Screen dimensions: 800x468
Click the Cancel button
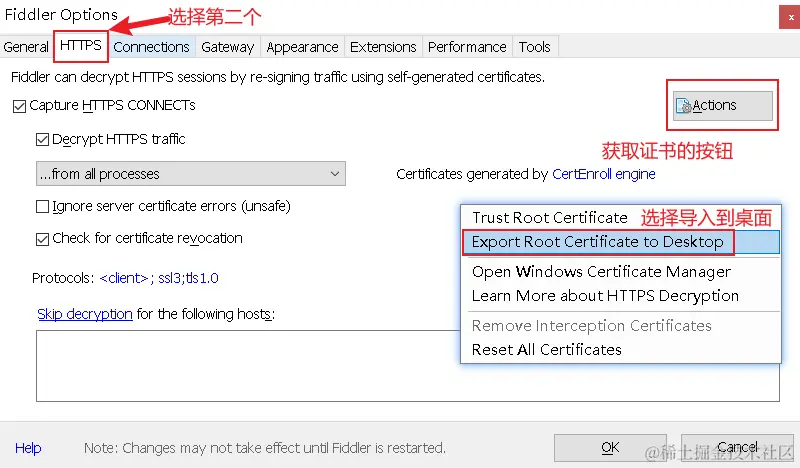737,448
